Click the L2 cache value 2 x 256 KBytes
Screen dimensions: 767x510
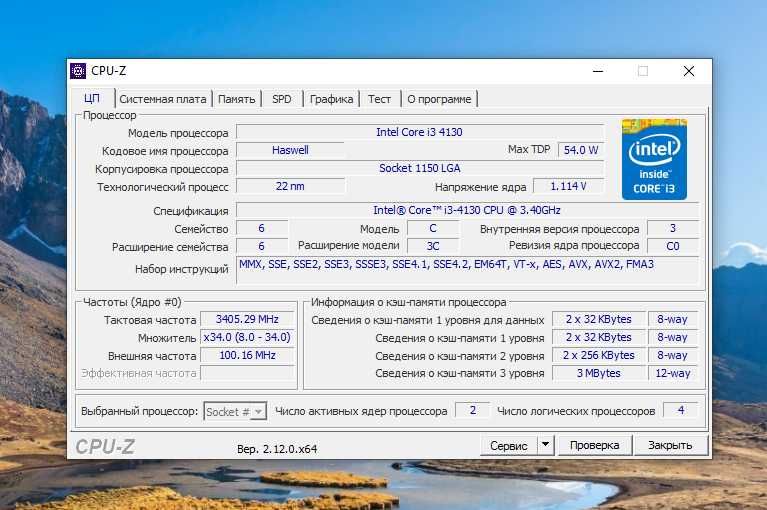click(599, 355)
